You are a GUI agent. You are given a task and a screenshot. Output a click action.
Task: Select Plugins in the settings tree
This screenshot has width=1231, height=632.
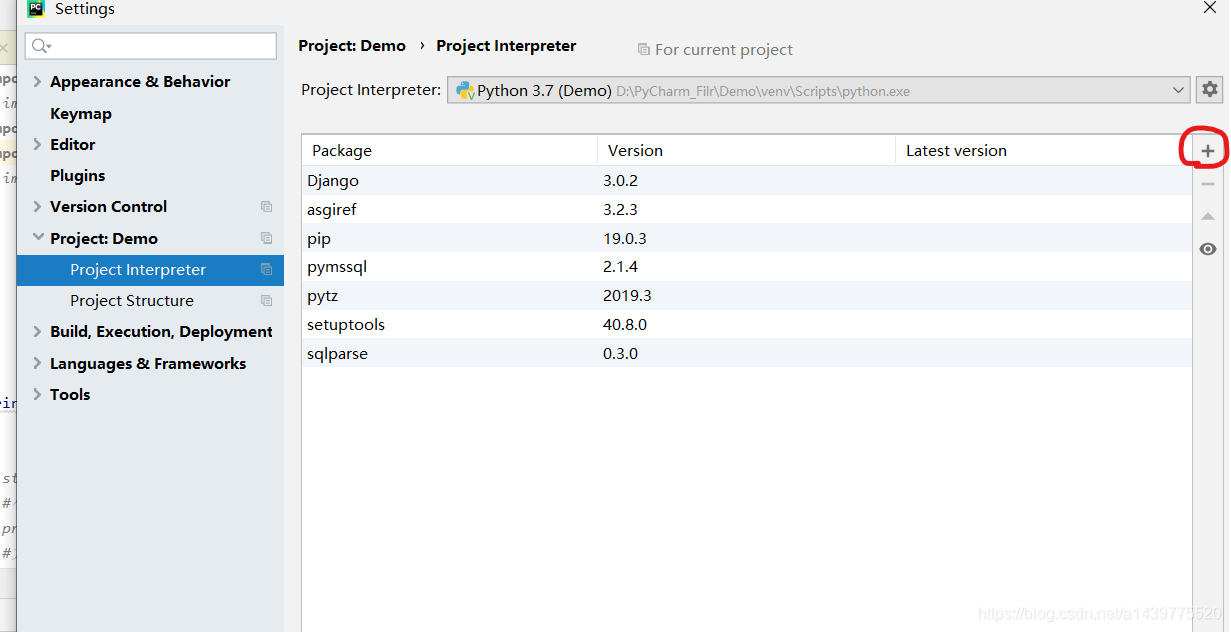click(77, 176)
